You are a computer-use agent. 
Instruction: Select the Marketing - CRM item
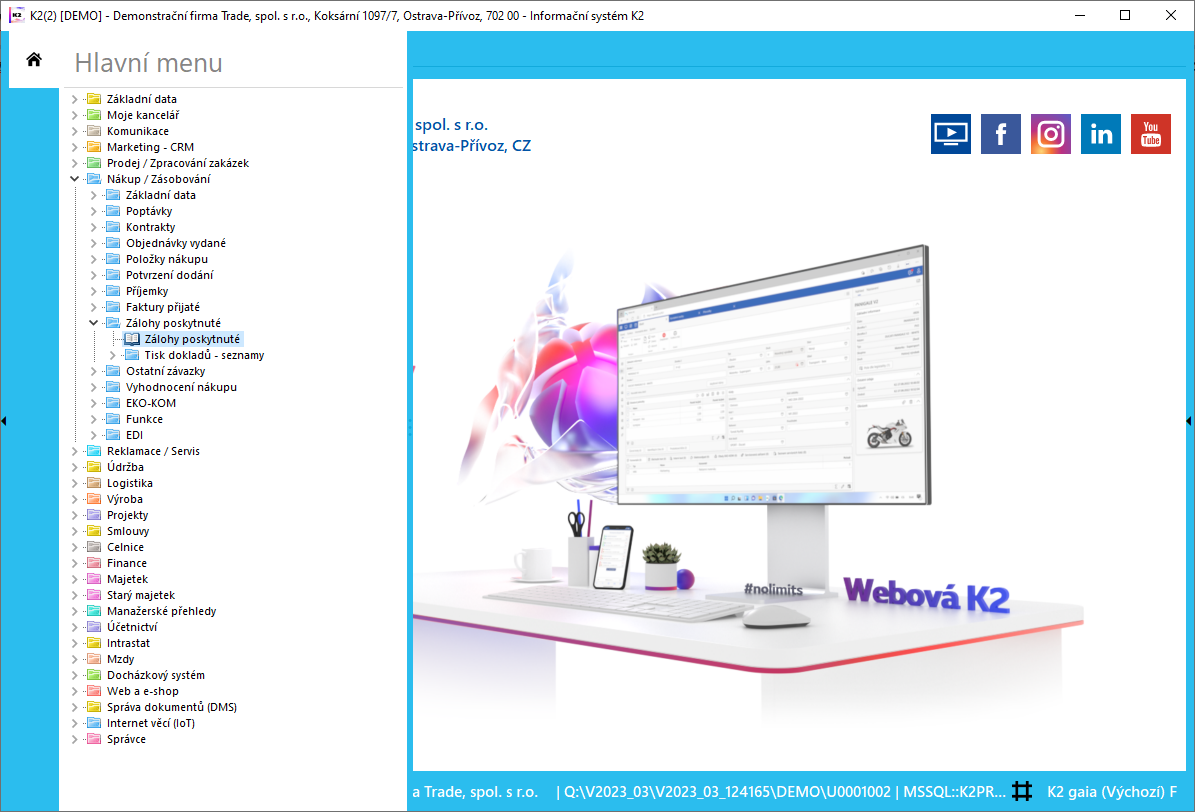click(150, 147)
